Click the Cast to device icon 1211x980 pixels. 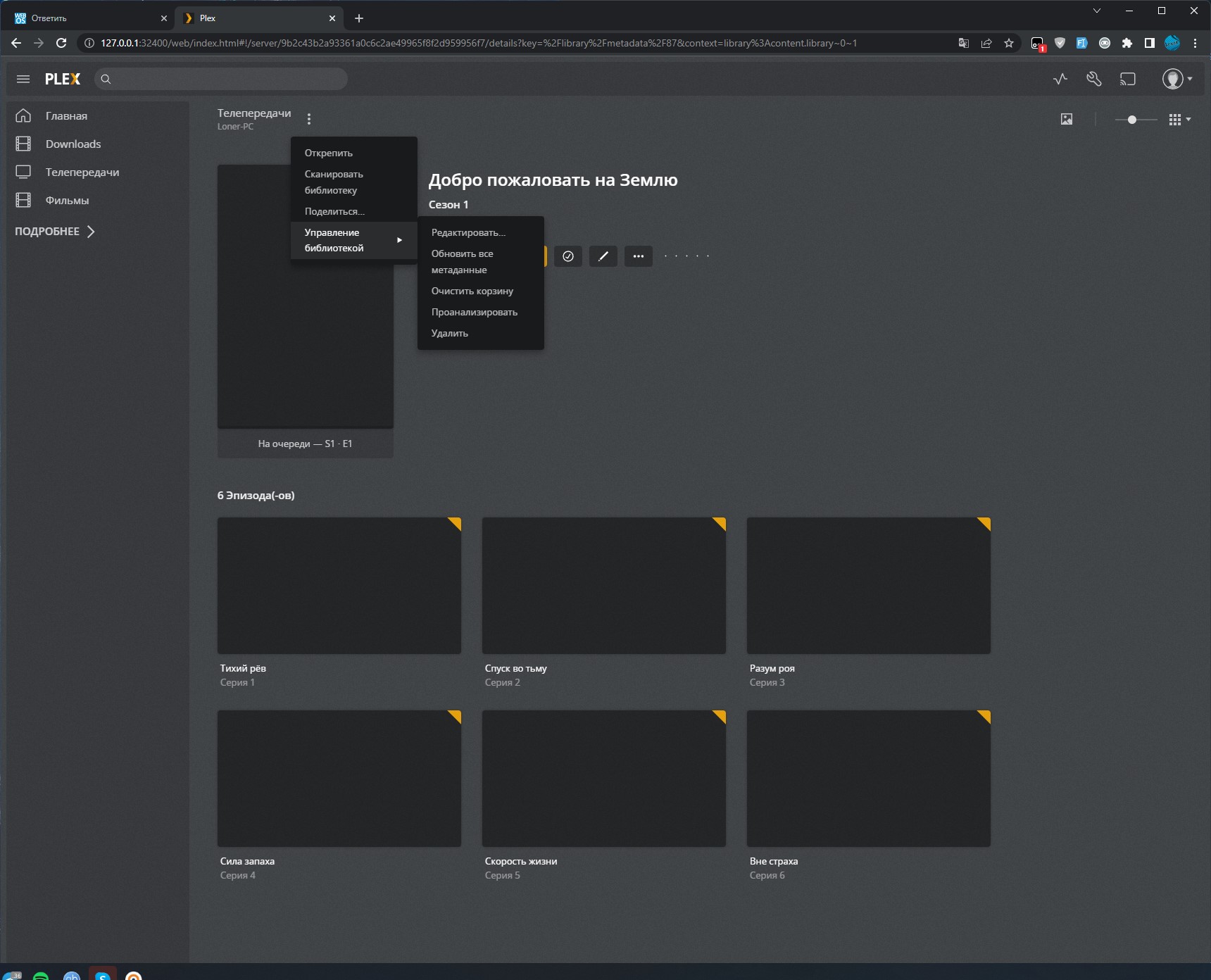click(x=1128, y=79)
